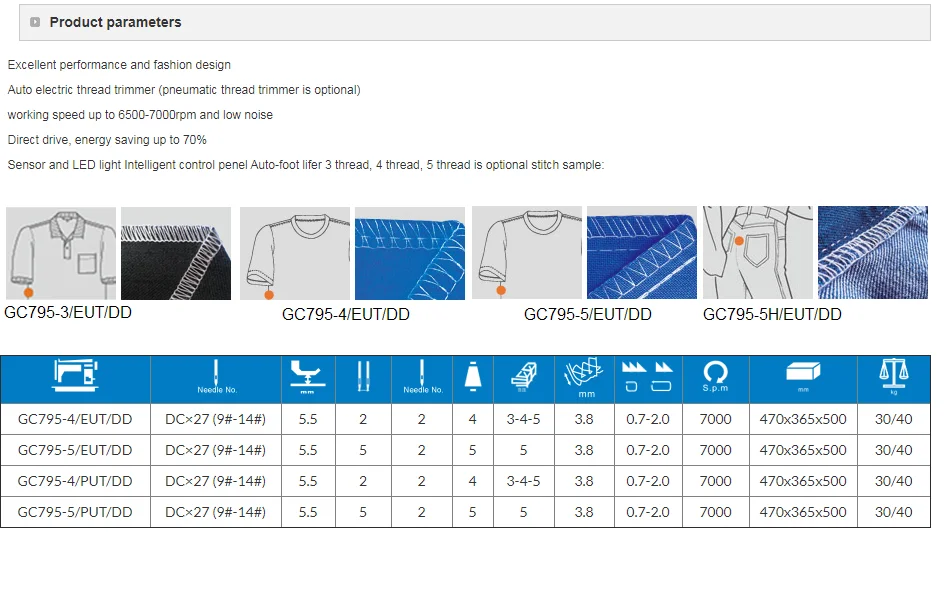Click 470x365x500 in the GC795-5/EUT/DD row
The height and width of the screenshot is (612, 944).
(803, 450)
